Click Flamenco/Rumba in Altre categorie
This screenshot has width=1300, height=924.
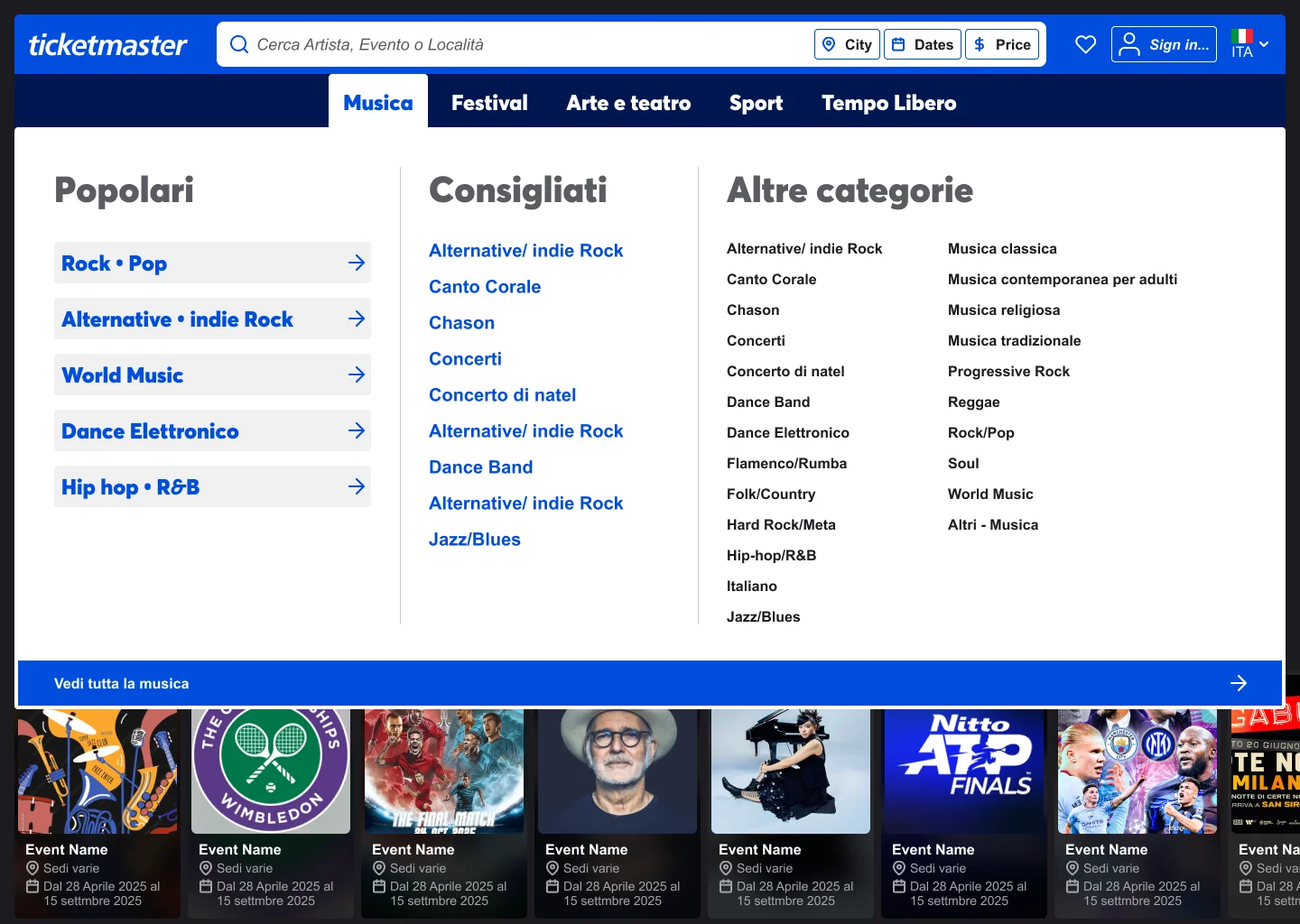(x=786, y=463)
